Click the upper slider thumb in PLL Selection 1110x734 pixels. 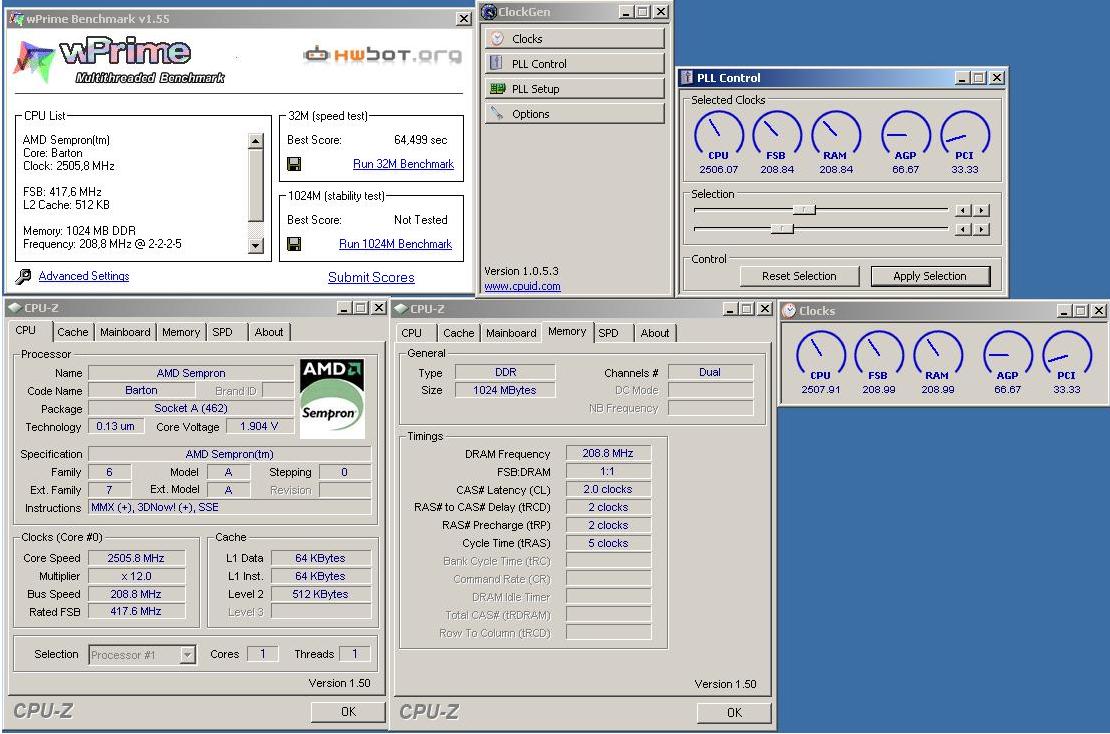(805, 210)
